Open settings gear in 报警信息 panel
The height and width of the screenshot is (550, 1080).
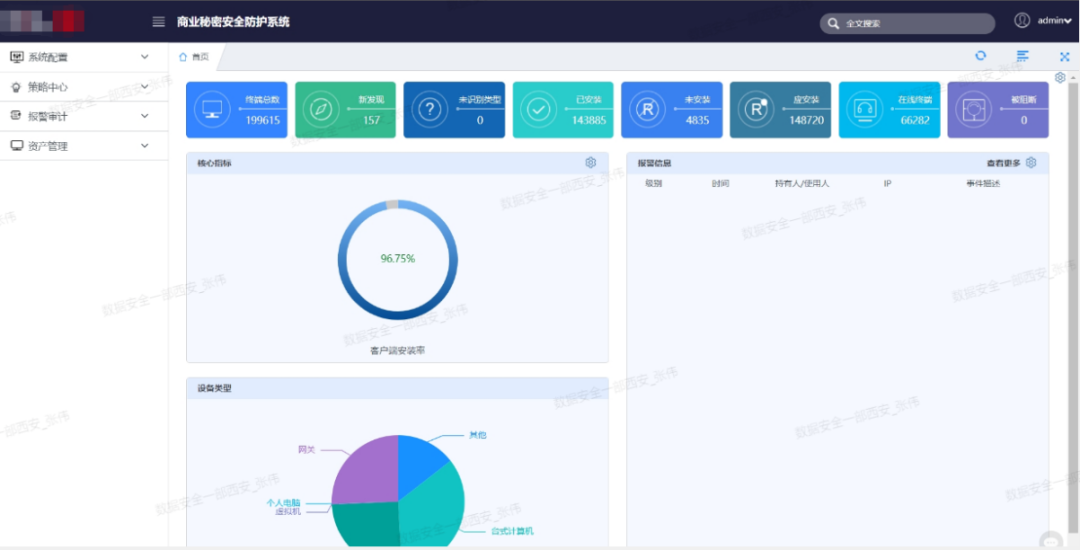tap(1031, 162)
